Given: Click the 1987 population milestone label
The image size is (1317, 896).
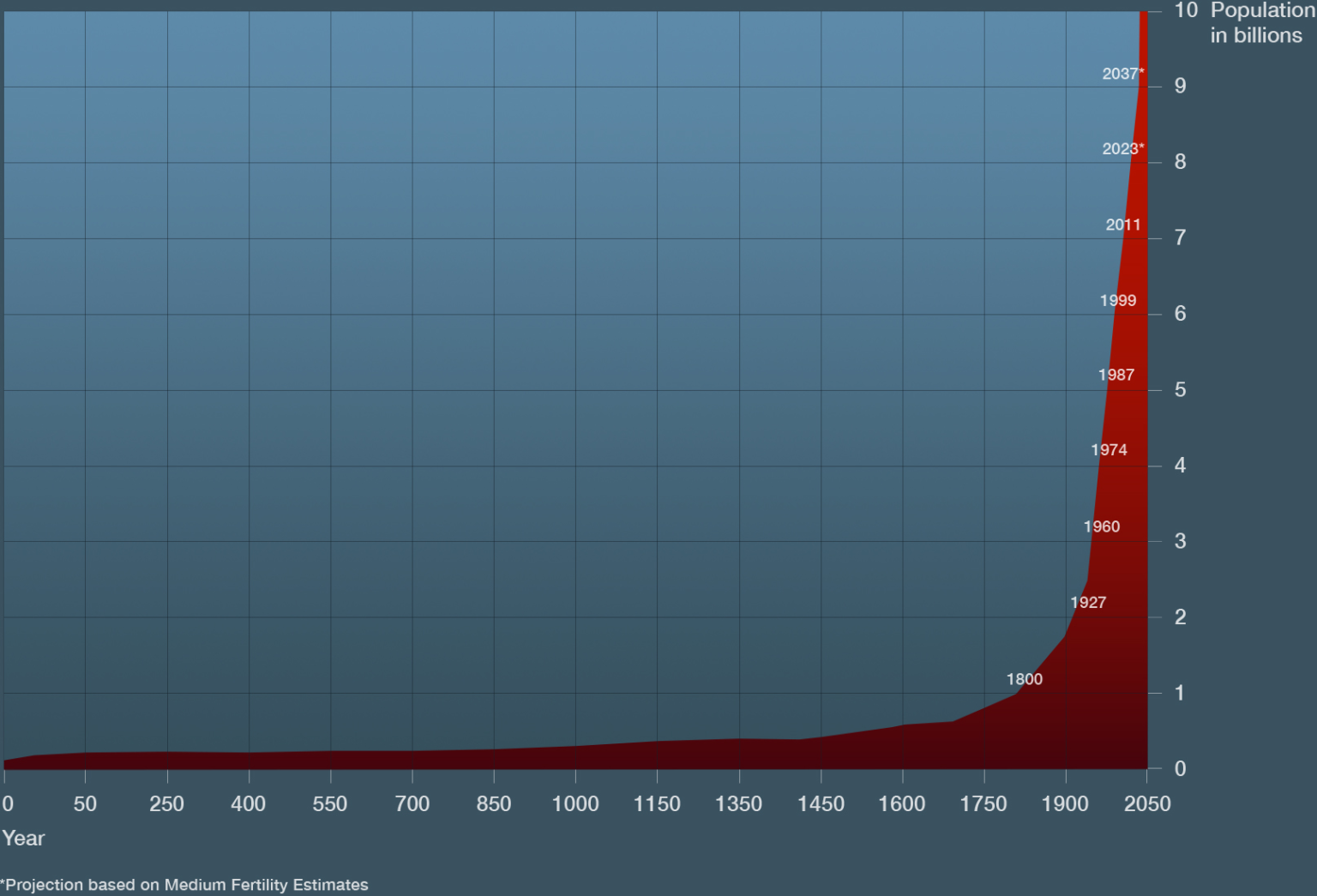Looking at the screenshot, I should [1116, 376].
